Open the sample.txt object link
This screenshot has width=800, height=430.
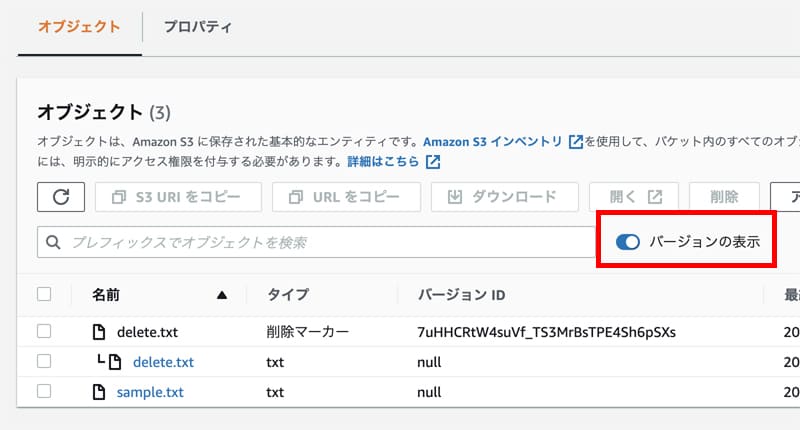pos(150,393)
